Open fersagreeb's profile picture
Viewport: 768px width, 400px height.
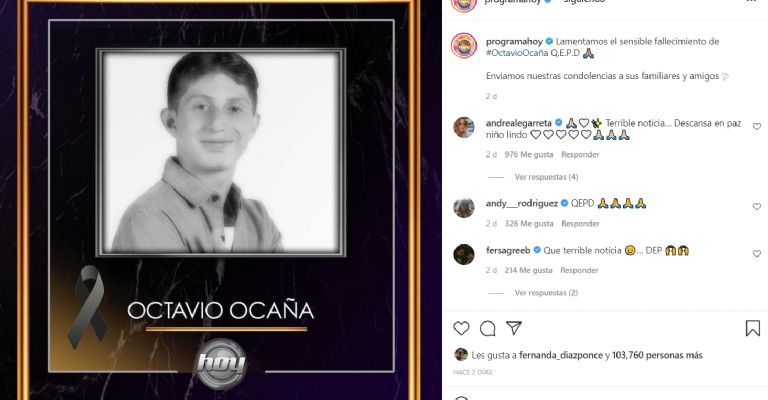(x=463, y=254)
